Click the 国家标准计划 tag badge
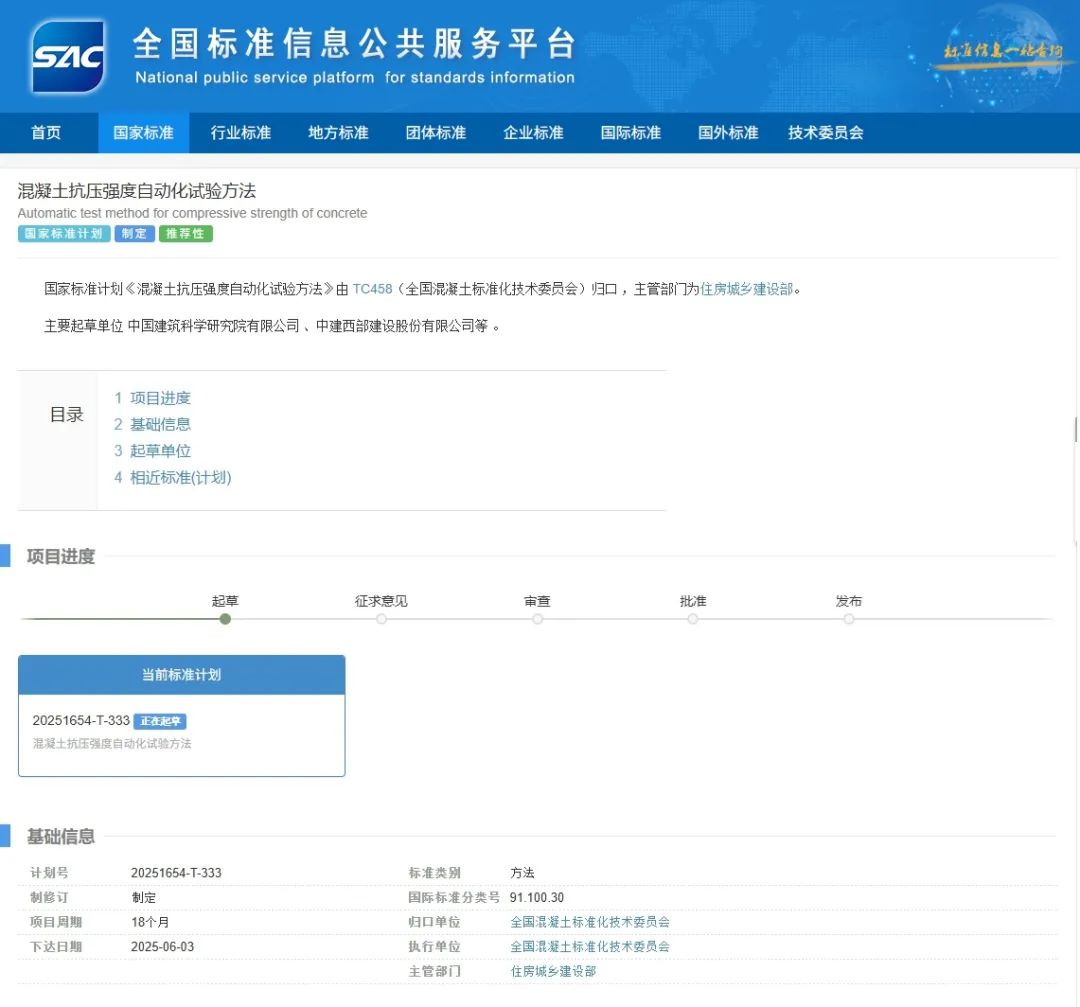Viewport: 1080px width, 1007px height. [64, 234]
